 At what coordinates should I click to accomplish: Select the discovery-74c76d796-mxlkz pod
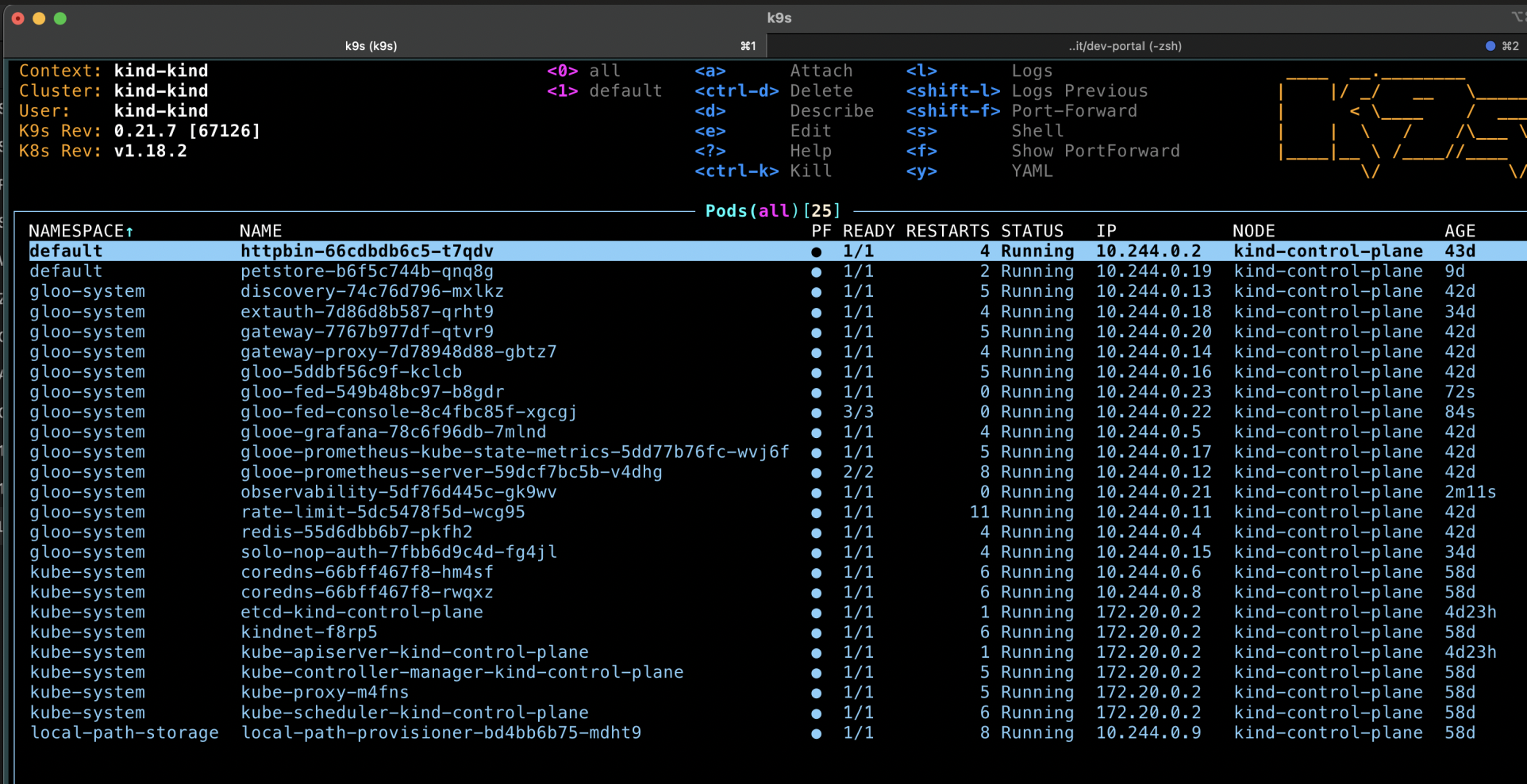click(372, 291)
